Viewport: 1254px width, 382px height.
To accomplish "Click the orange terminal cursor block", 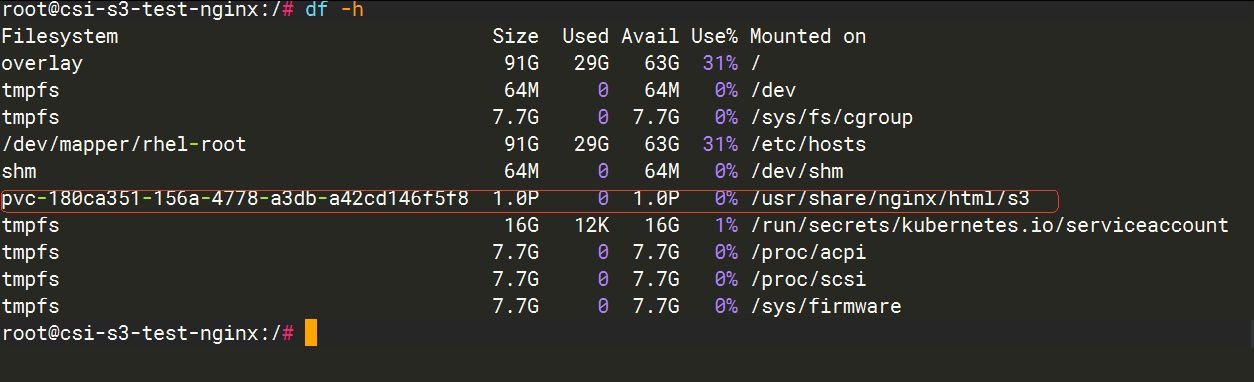I will coord(311,333).
